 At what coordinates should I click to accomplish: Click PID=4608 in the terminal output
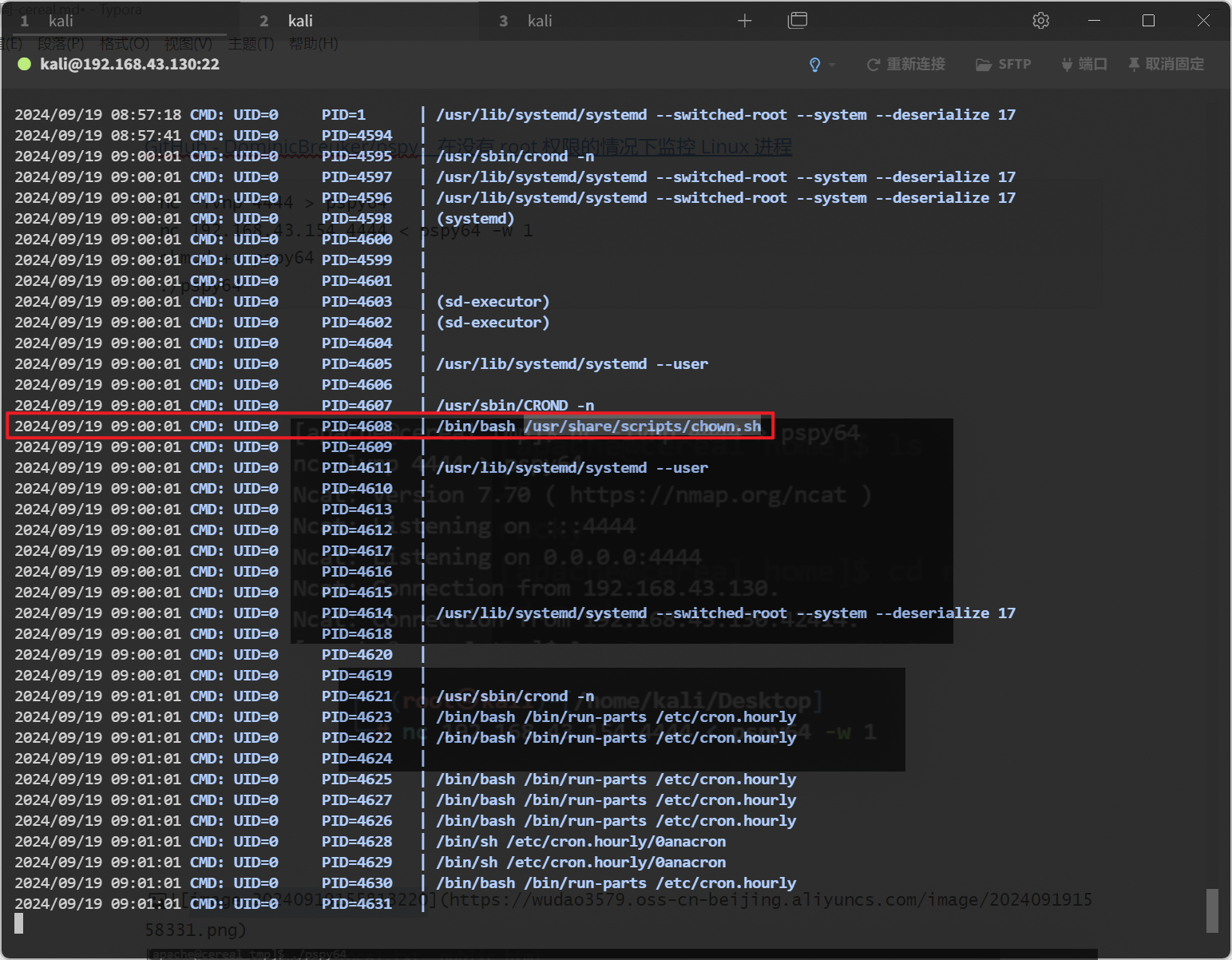pos(357,426)
